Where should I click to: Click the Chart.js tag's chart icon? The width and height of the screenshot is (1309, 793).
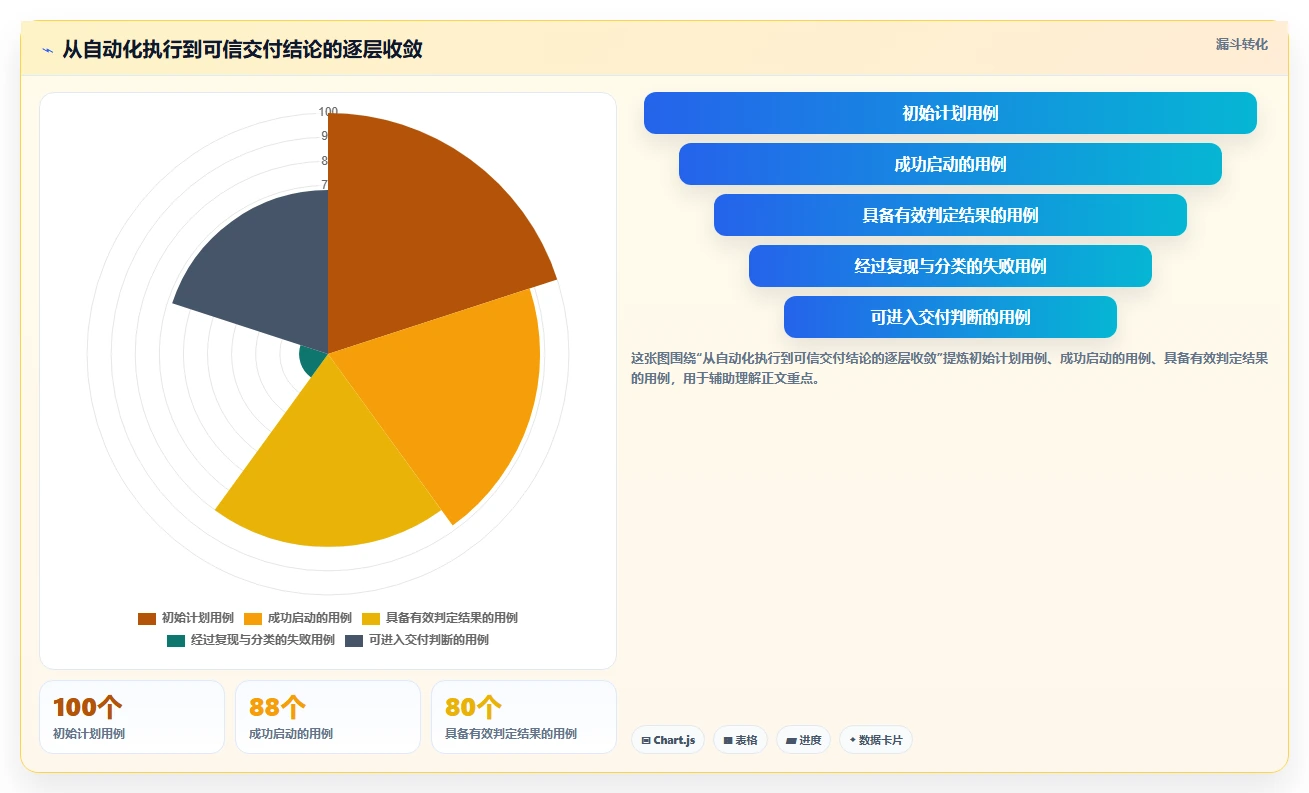(x=646, y=741)
